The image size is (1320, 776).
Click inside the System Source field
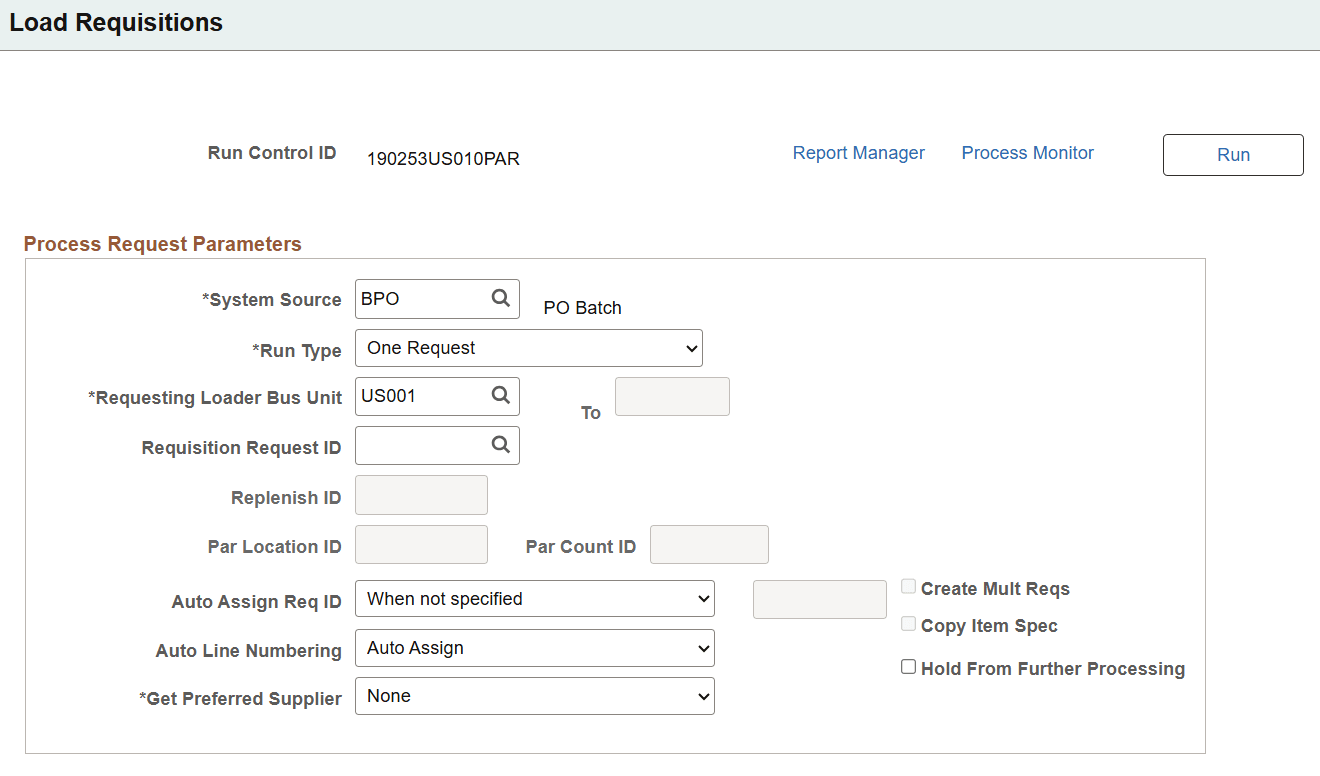click(420, 298)
